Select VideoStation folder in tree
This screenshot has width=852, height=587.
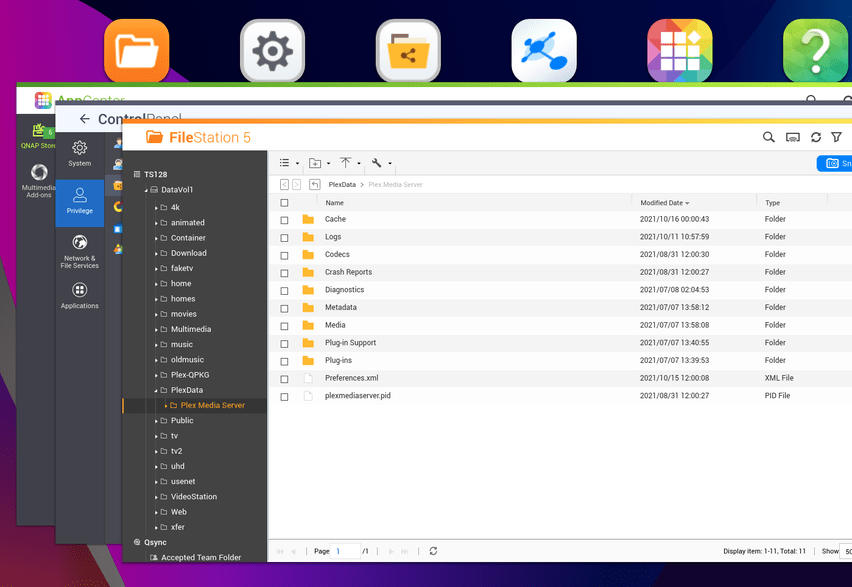(x=193, y=496)
